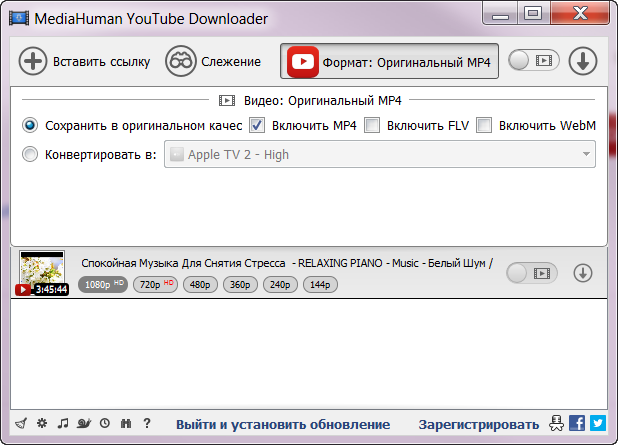Click the download all arrow in toolbar
Image resolution: width=618 pixels, height=445 pixels.
[582, 61]
